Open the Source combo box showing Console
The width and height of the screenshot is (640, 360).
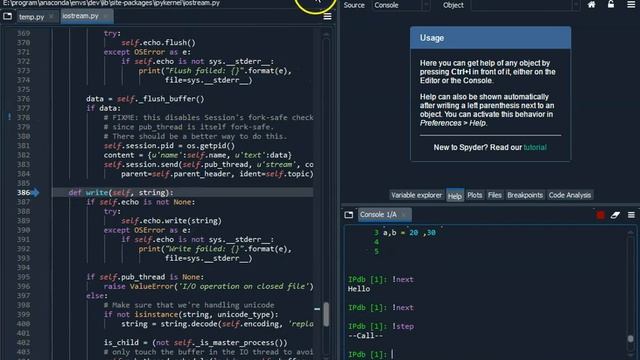[x=400, y=5]
